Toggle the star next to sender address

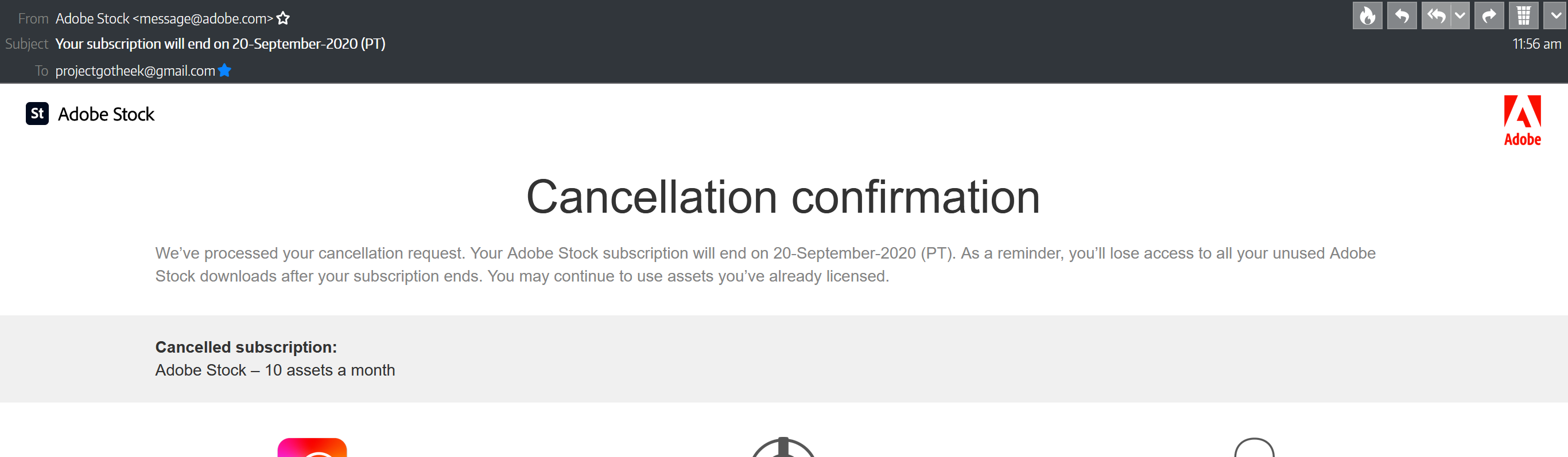(283, 18)
